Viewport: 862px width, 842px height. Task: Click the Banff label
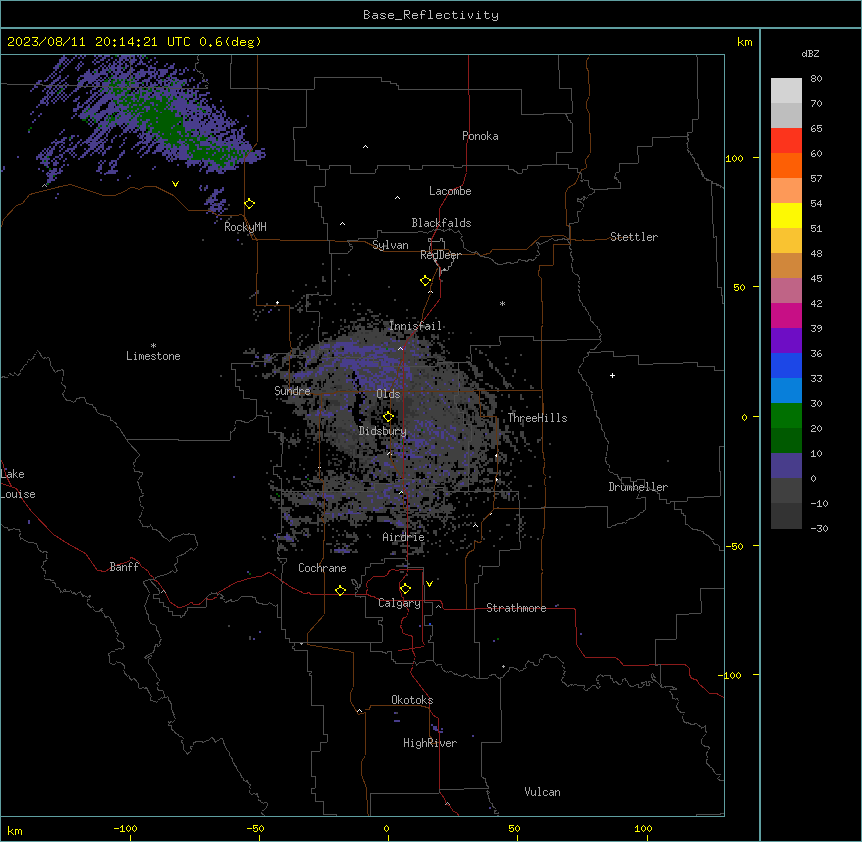pos(124,567)
